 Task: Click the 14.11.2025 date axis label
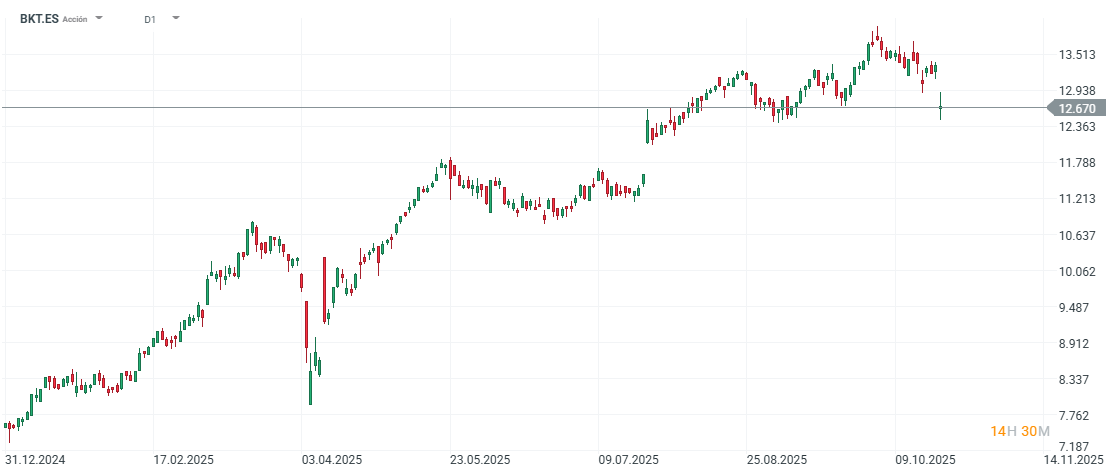1075,460
